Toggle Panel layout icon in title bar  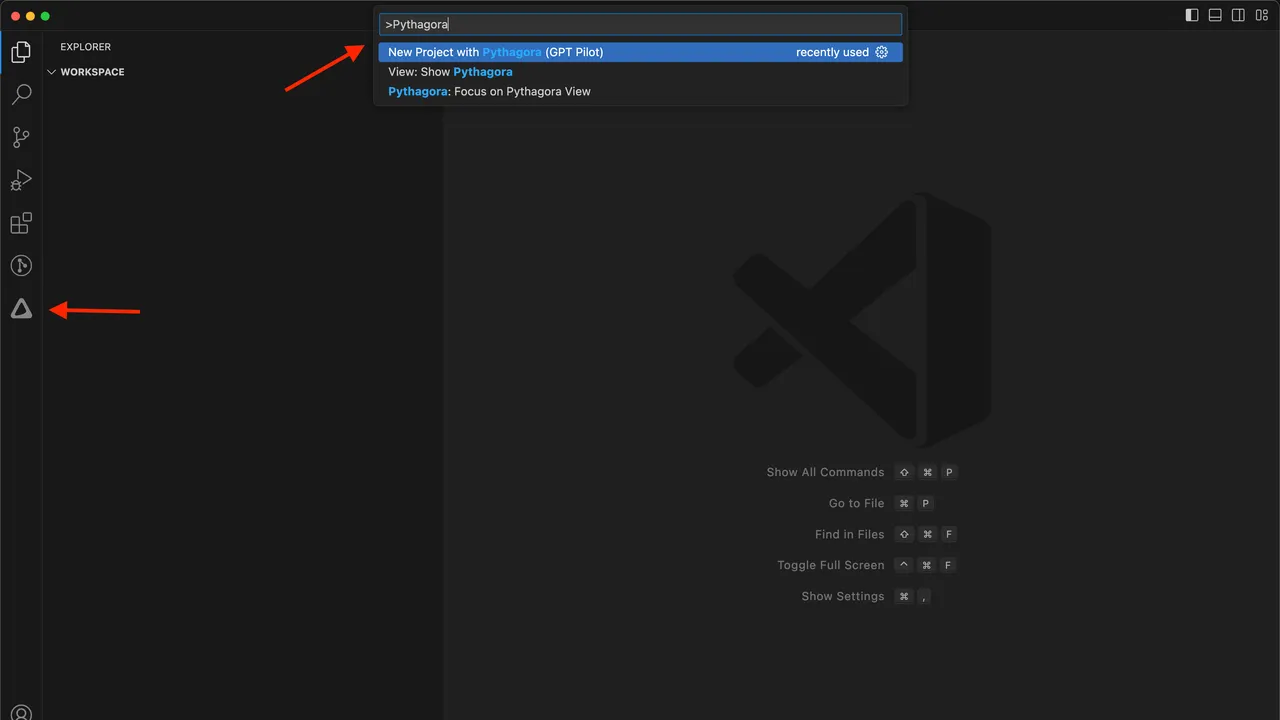point(1215,15)
